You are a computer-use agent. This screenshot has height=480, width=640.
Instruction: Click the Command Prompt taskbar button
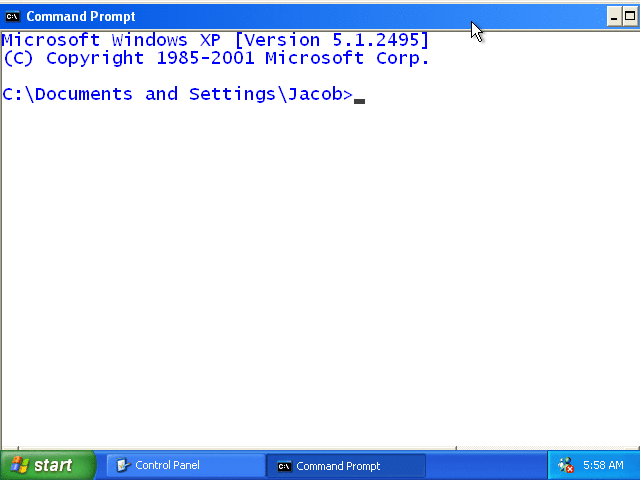[346, 466]
